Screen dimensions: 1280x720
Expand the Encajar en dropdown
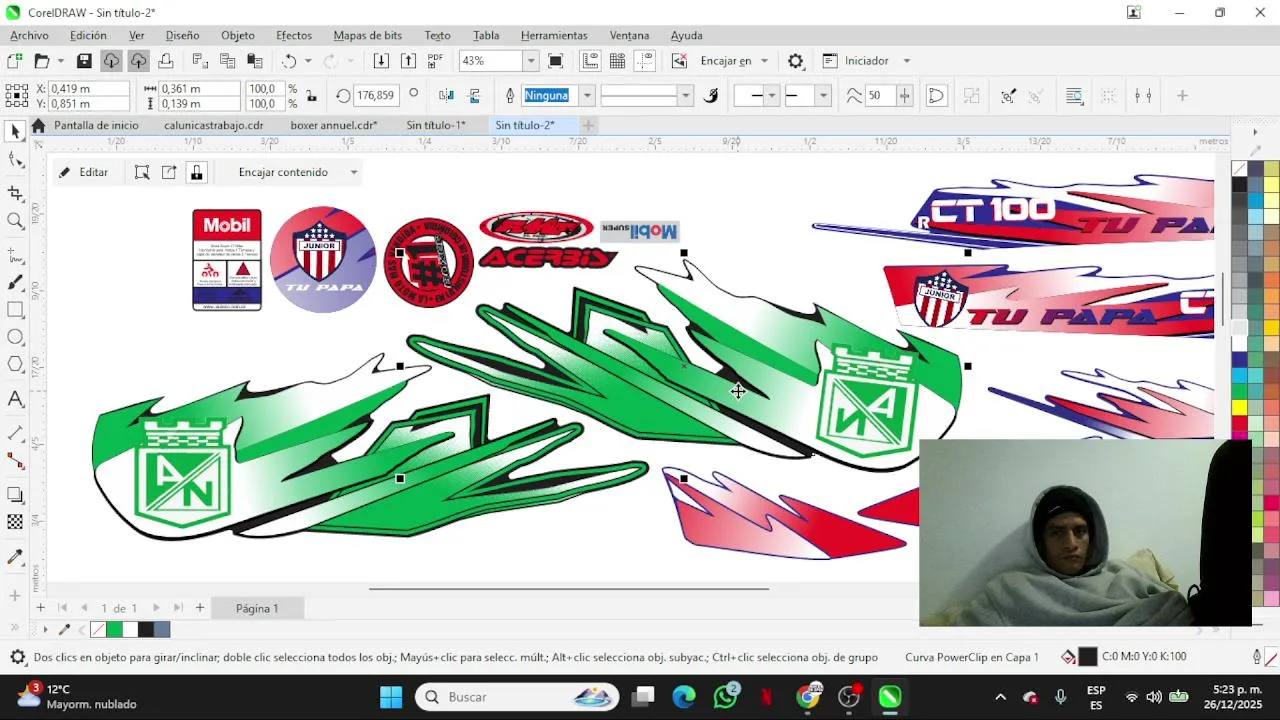pyautogui.click(x=764, y=61)
